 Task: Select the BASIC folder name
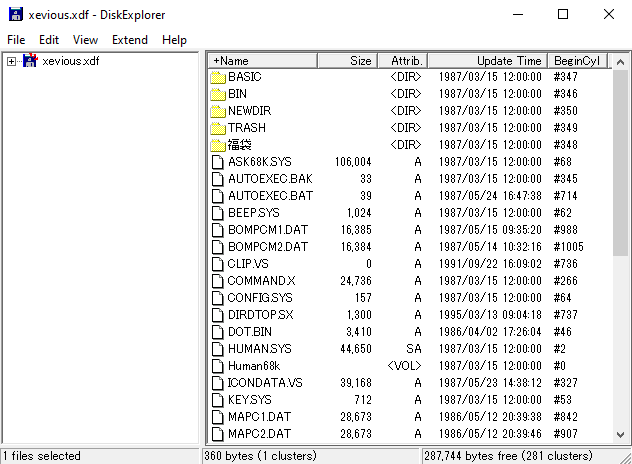(245, 77)
